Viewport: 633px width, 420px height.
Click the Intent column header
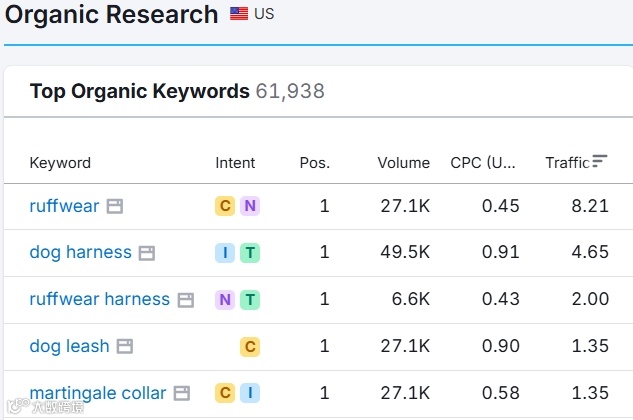235,163
